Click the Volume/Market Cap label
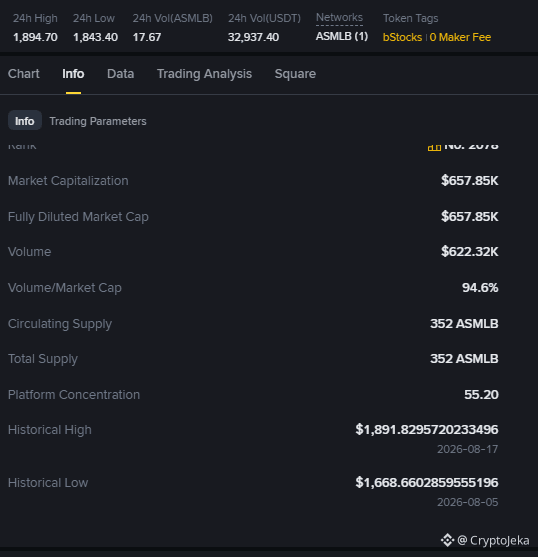 pyautogui.click(x=65, y=288)
